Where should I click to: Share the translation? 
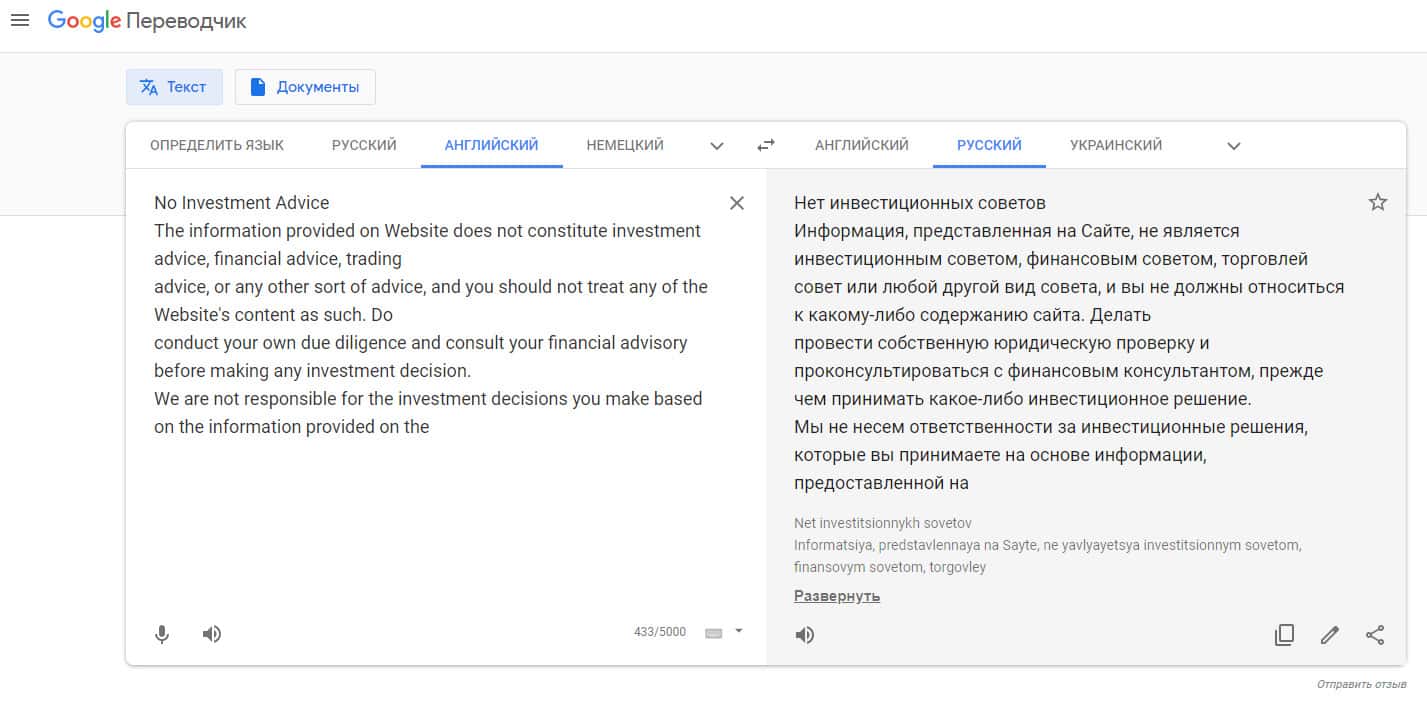click(1375, 635)
